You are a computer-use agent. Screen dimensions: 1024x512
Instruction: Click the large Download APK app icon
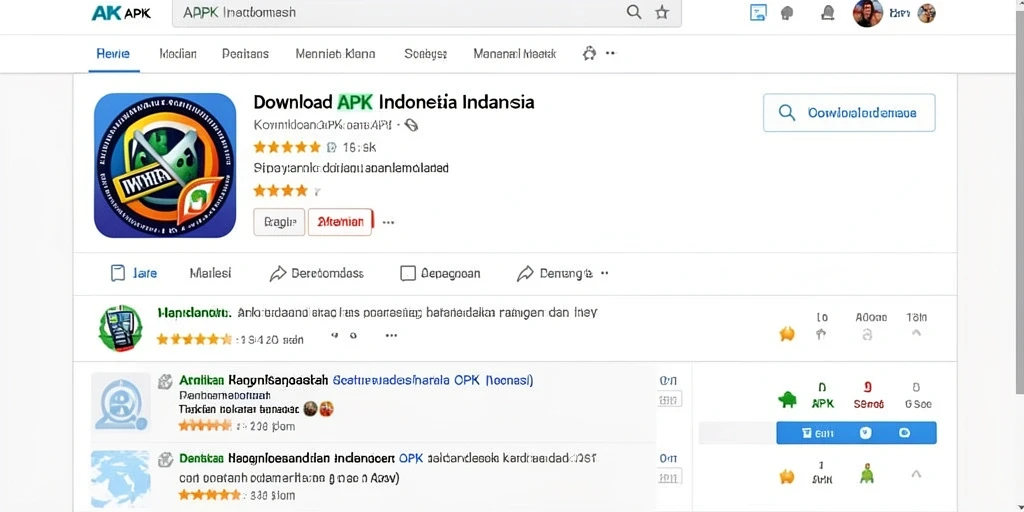pyautogui.click(x=165, y=165)
